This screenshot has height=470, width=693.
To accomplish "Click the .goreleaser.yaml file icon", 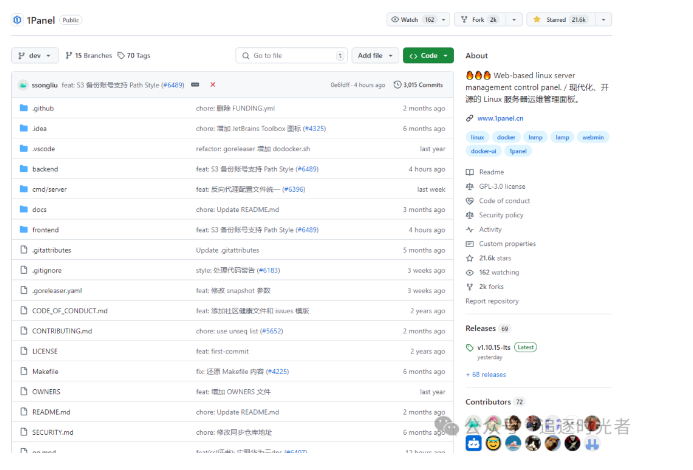I will 24,290.
